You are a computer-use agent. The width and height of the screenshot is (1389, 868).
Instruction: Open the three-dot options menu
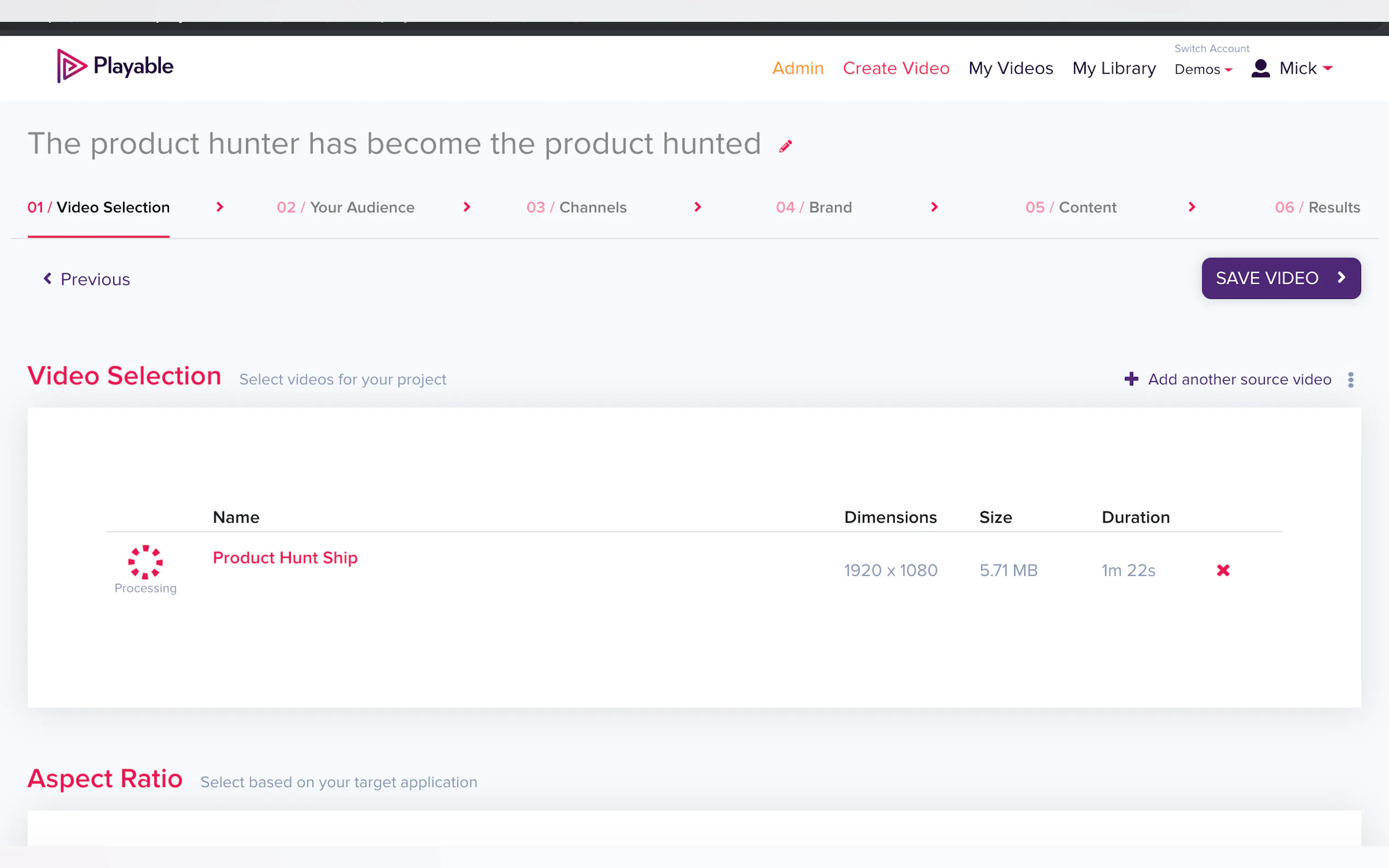(1351, 379)
